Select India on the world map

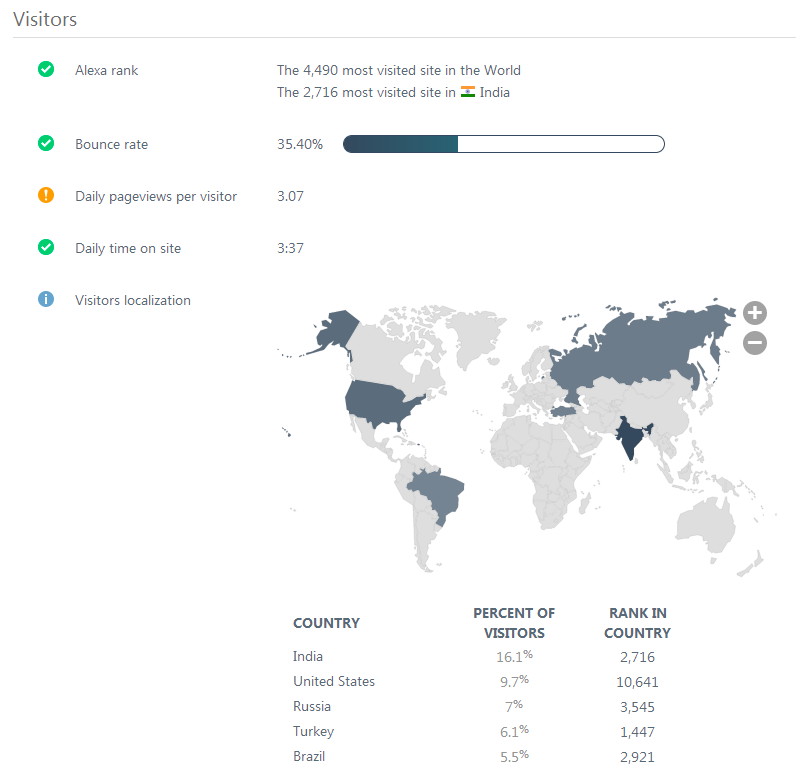click(629, 439)
